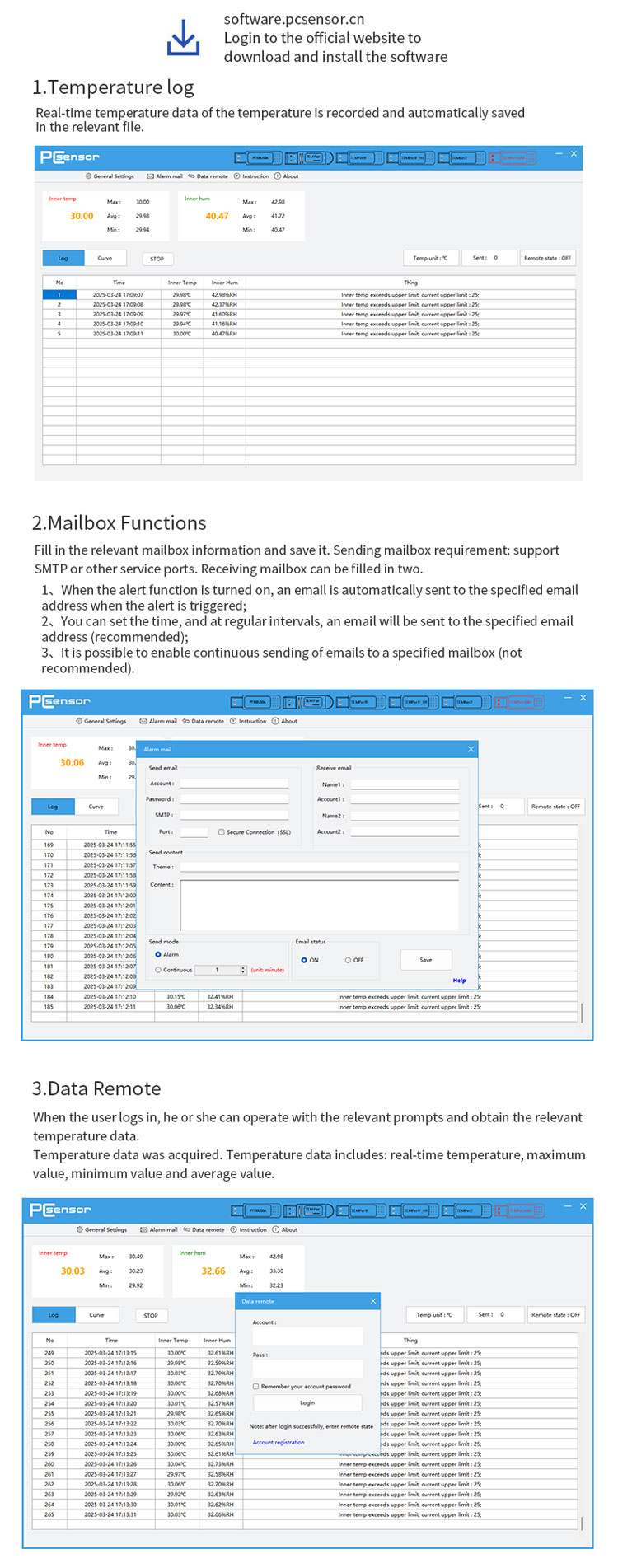Image resolution: width=618 pixels, height=1568 pixels.
Task: Save the Alarm mail settings
Action: point(426,960)
